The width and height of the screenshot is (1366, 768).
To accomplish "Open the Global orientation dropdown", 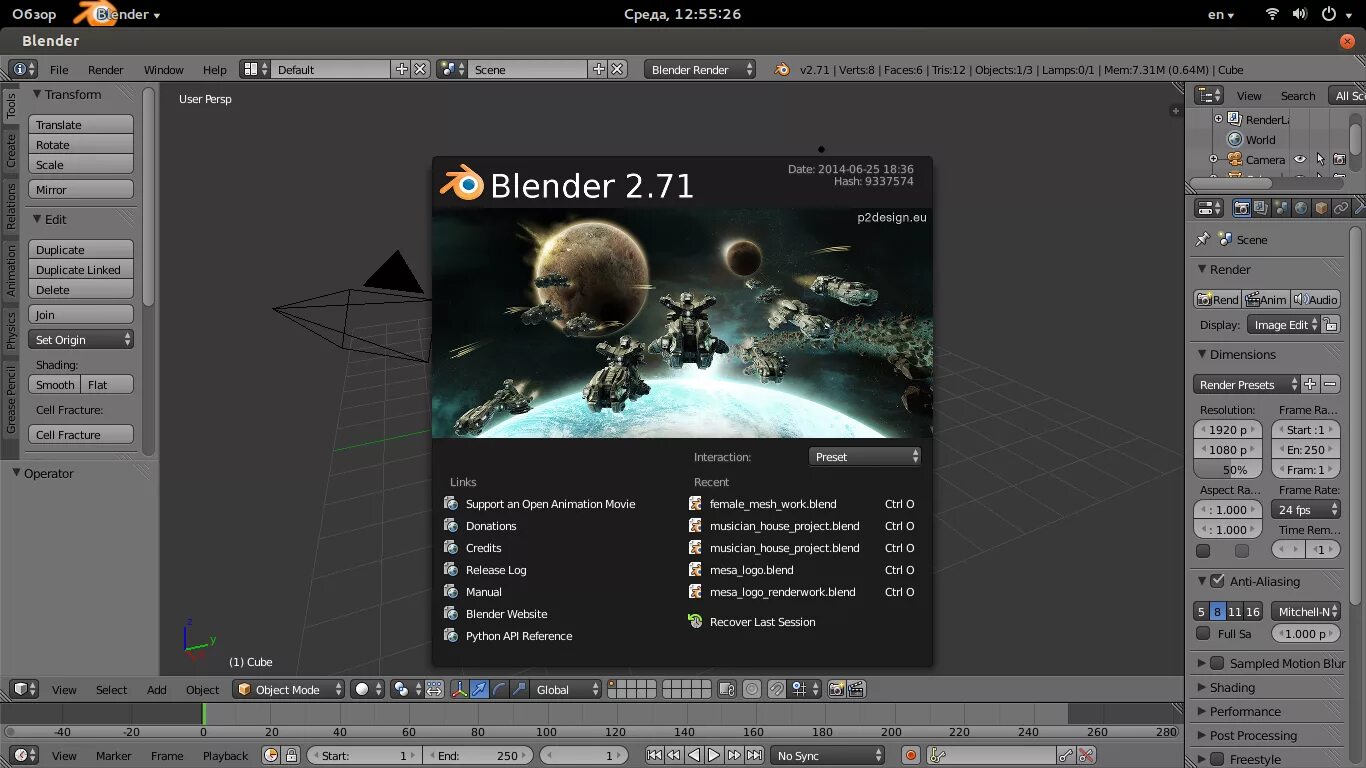I will [567, 689].
